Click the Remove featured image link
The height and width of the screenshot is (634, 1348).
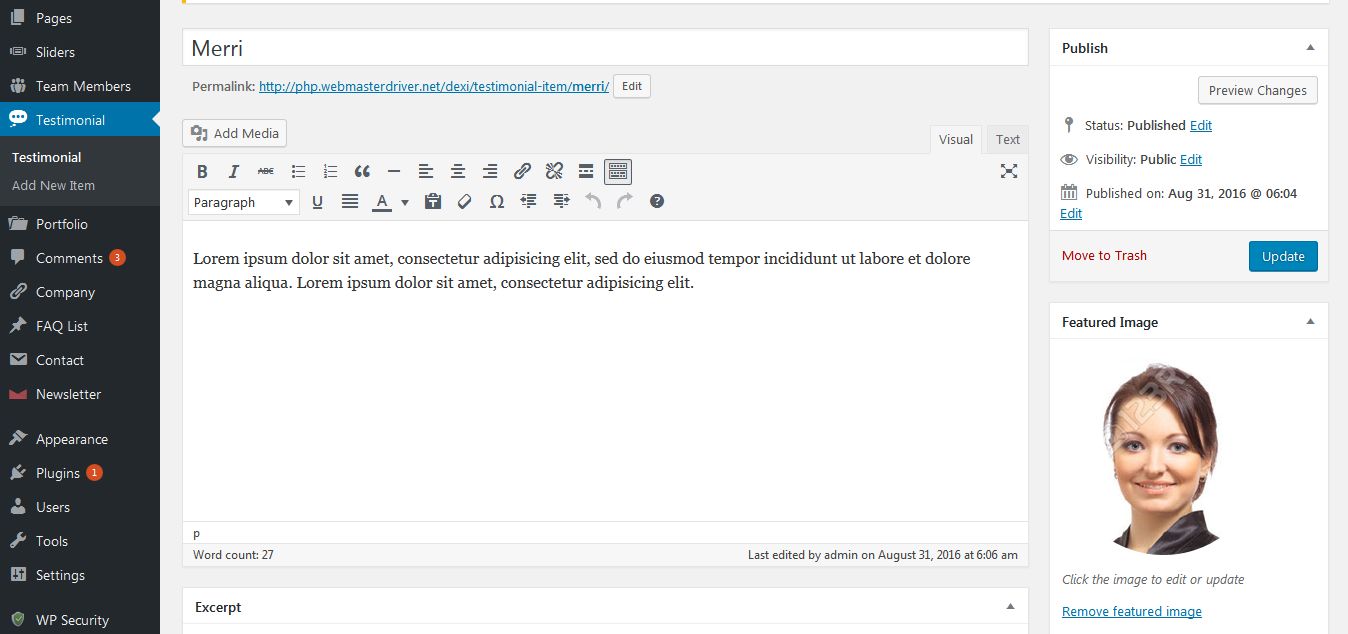(x=1131, y=611)
